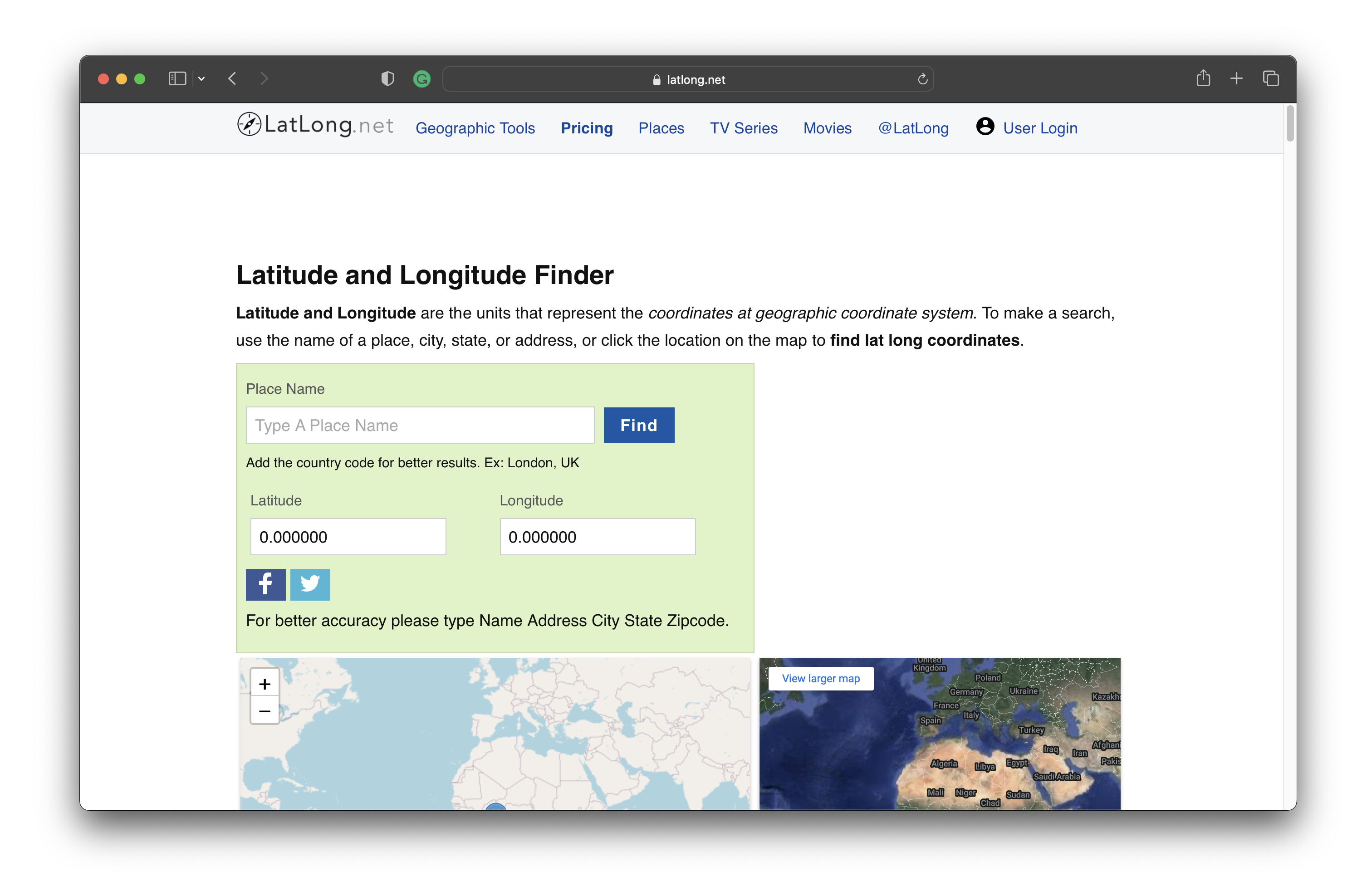The image size is (1372, 891).
Task: Focus the Place Name input field
Action: click(x=420, y=426)
